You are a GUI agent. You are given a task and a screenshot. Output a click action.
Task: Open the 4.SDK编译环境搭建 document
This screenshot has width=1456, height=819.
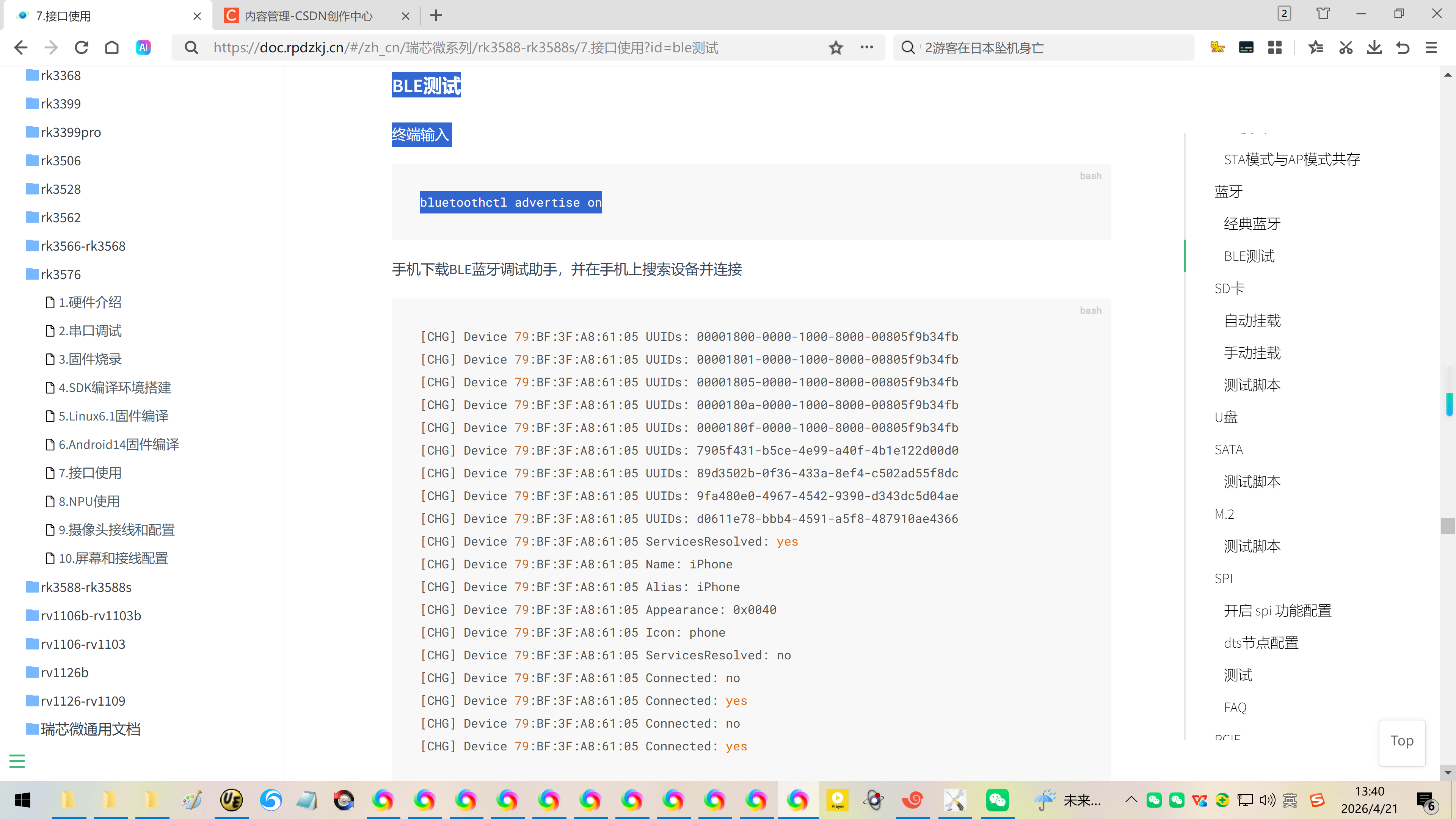point(108,388)
